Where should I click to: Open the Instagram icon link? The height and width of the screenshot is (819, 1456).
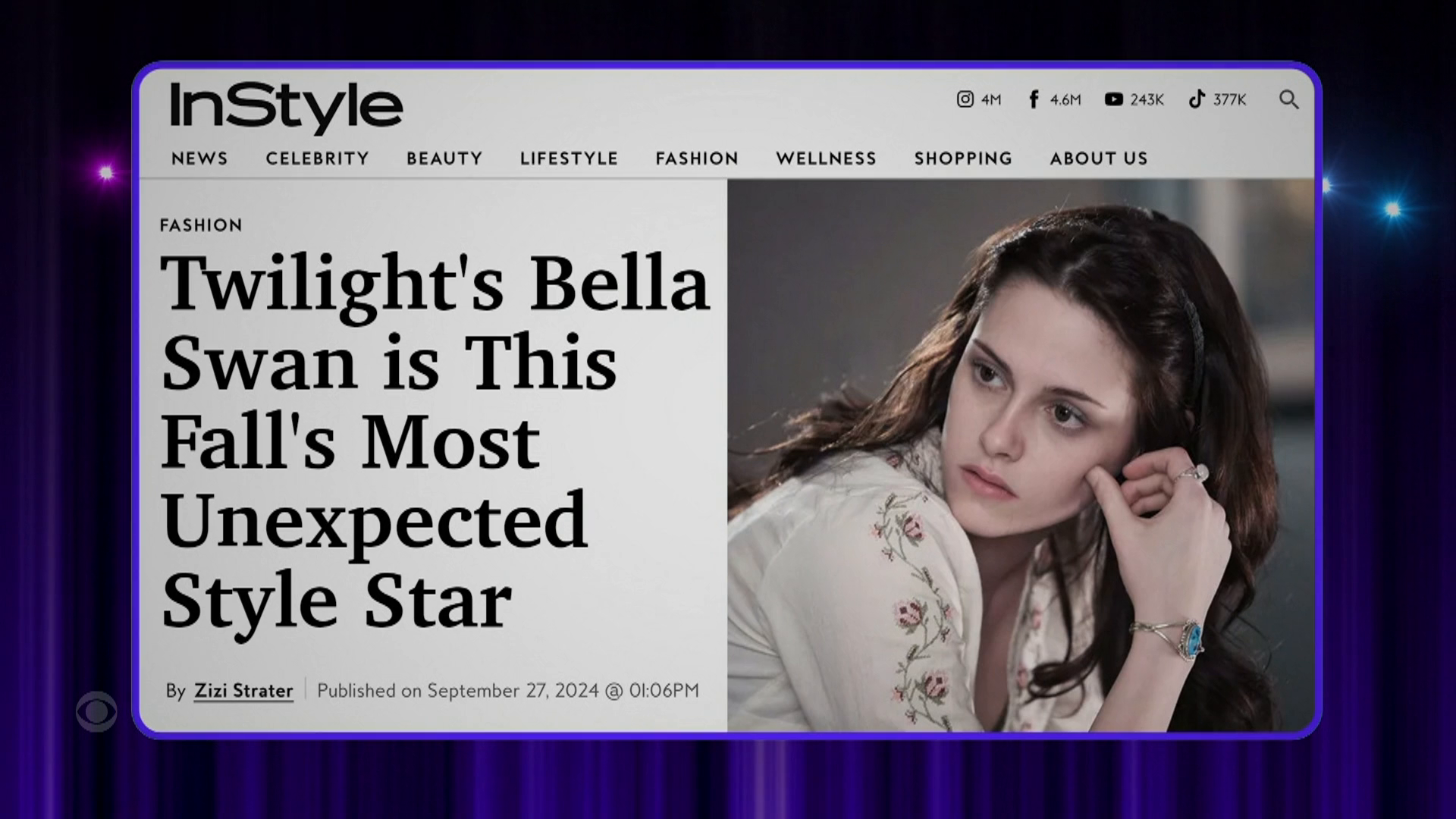click(x=965, y=99)
